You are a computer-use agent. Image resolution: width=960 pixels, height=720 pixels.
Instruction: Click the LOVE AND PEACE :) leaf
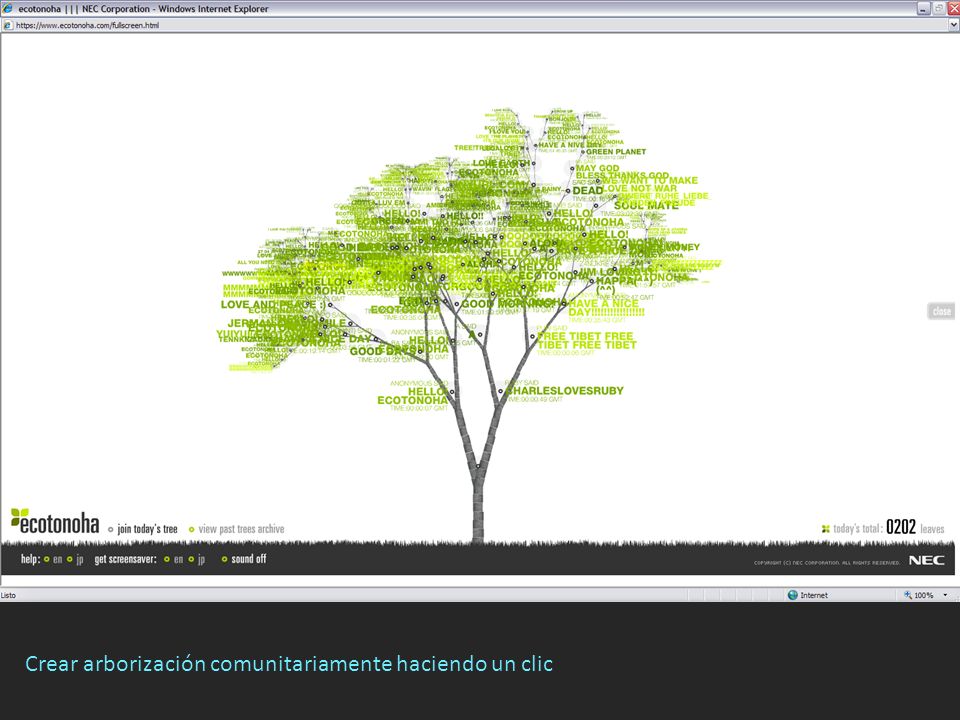(273, 304)
